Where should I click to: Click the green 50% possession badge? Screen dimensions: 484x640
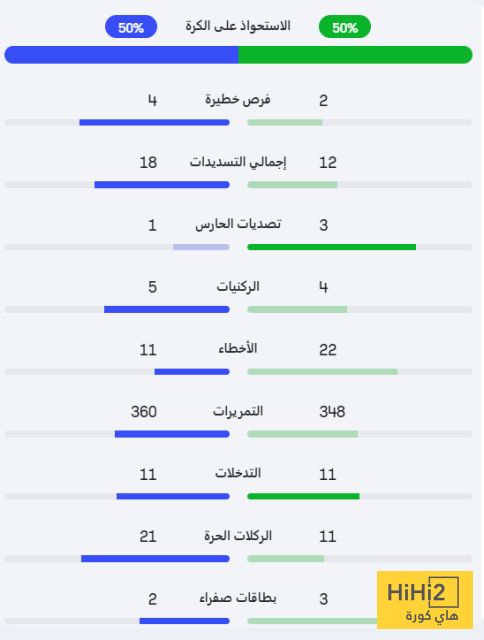(x=345, y=27)
